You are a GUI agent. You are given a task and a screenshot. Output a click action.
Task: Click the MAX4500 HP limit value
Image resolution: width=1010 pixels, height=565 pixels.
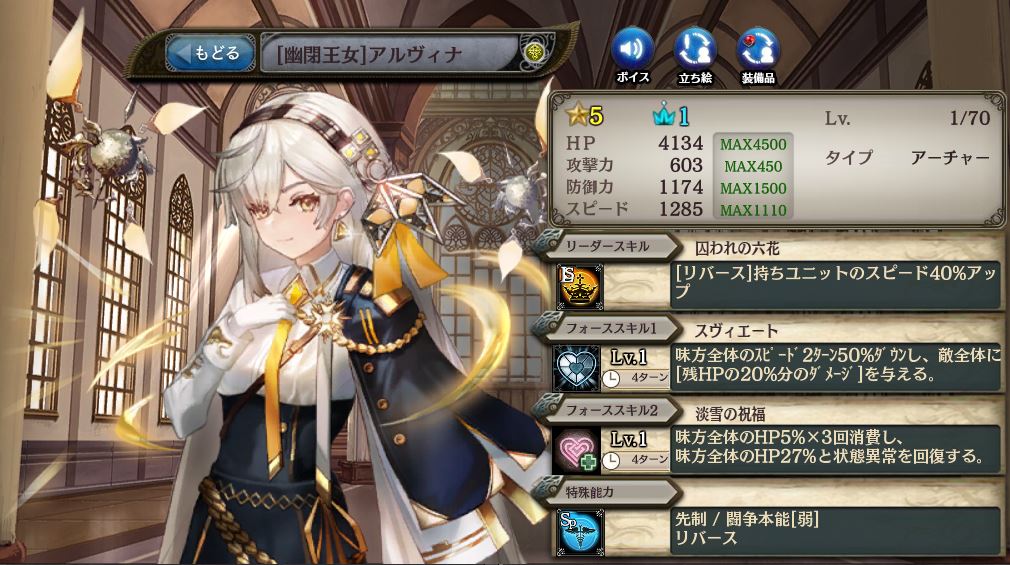[x=753, y=144]
